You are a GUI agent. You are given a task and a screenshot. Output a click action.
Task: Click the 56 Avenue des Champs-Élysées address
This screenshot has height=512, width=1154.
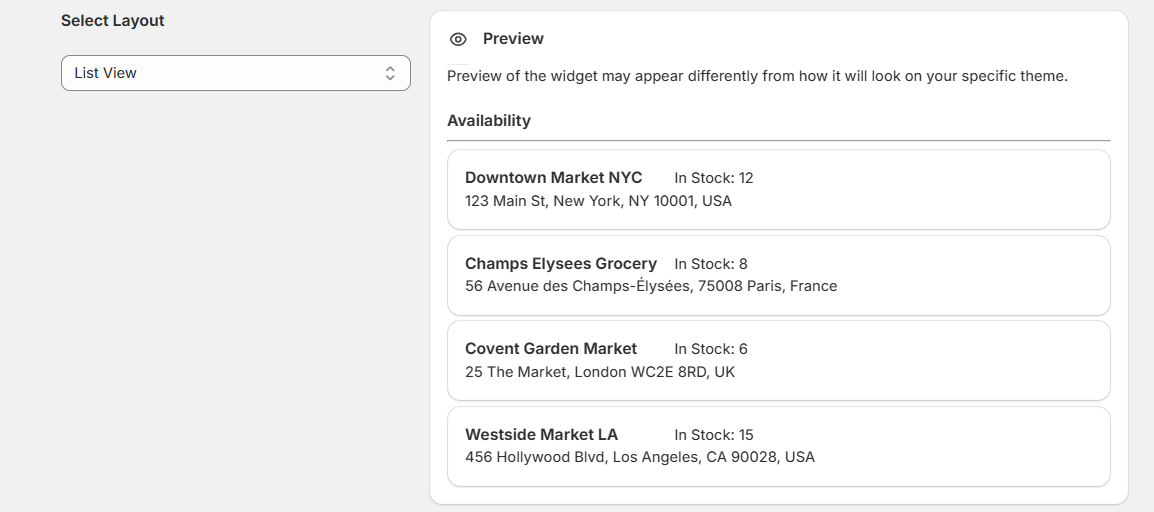(x=651, y=286)
